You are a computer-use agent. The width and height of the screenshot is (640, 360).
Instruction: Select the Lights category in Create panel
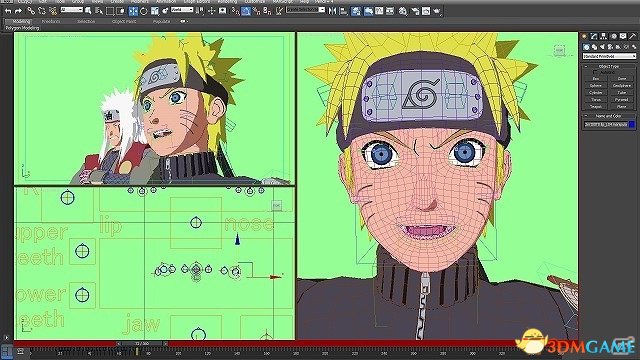(x=602, y=47)
